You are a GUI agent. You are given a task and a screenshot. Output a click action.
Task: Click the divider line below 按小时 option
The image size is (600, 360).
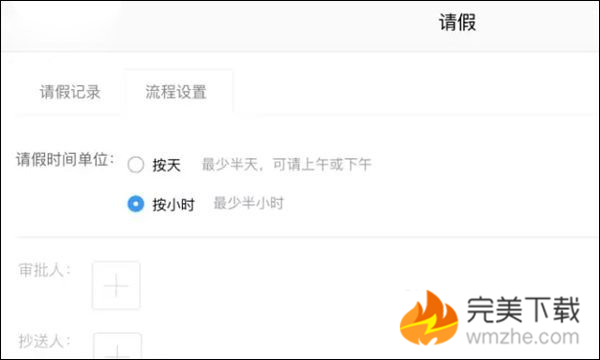306,237
